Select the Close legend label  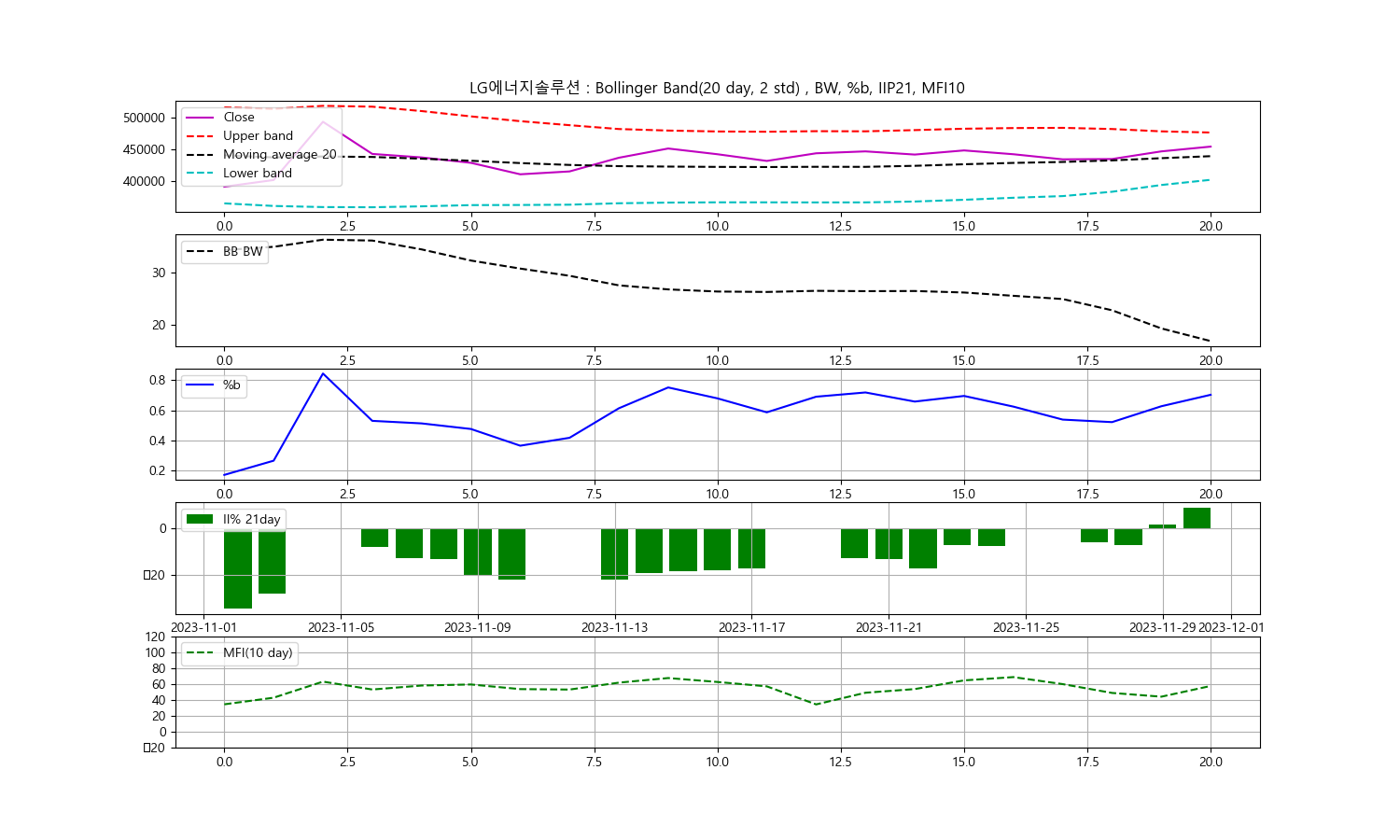[239, 117]
